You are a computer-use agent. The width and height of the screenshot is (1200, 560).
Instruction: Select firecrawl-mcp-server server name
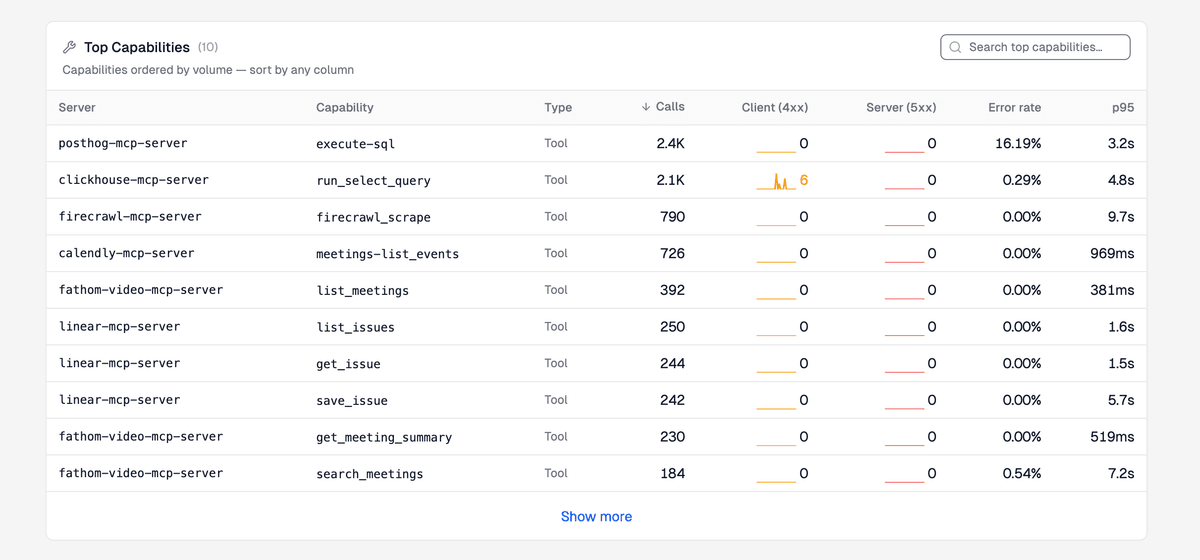(130, 217)
